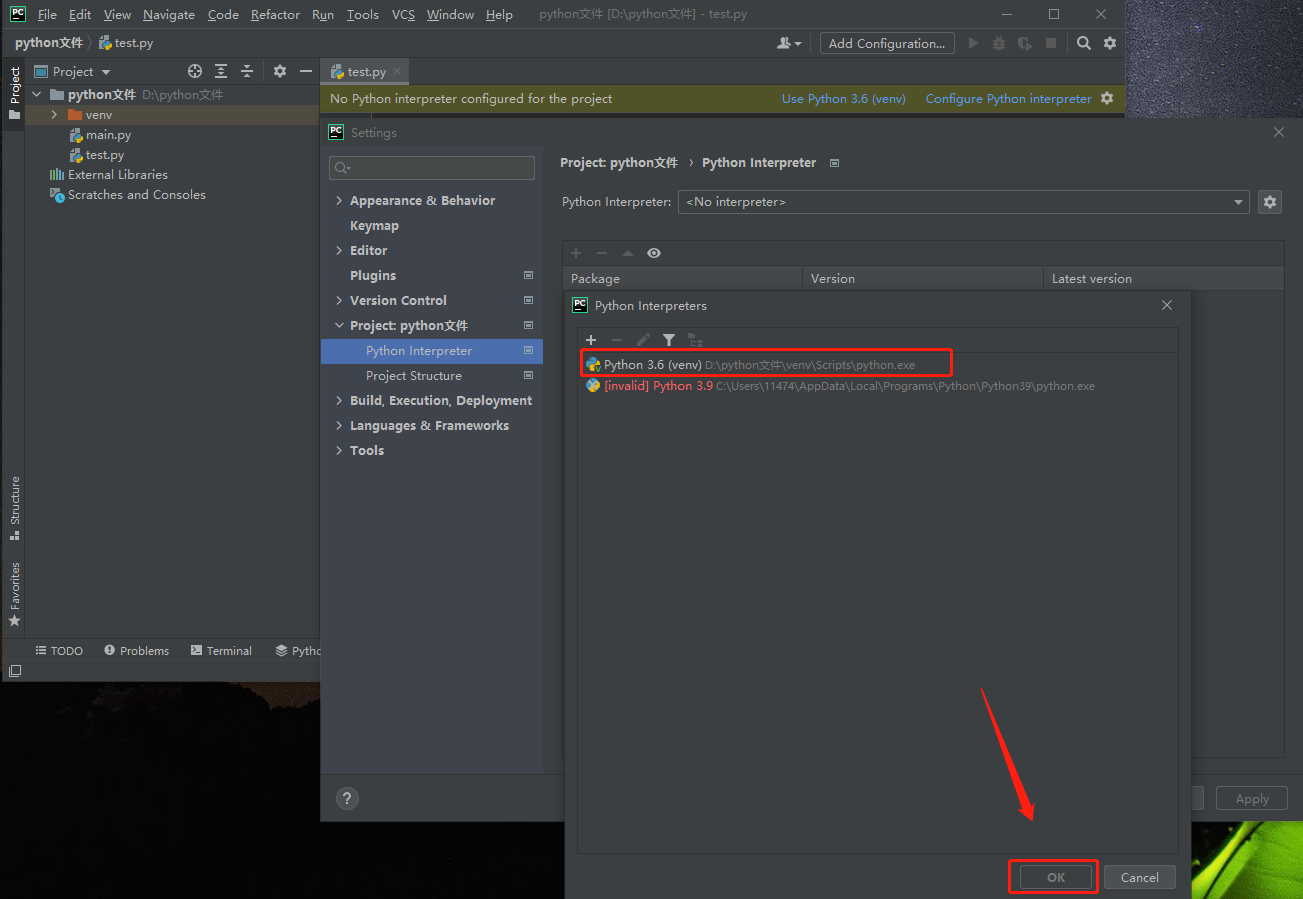The image size is (1303, 899).
Task: Open the Refactor menu
Action: tap(275, 14)
